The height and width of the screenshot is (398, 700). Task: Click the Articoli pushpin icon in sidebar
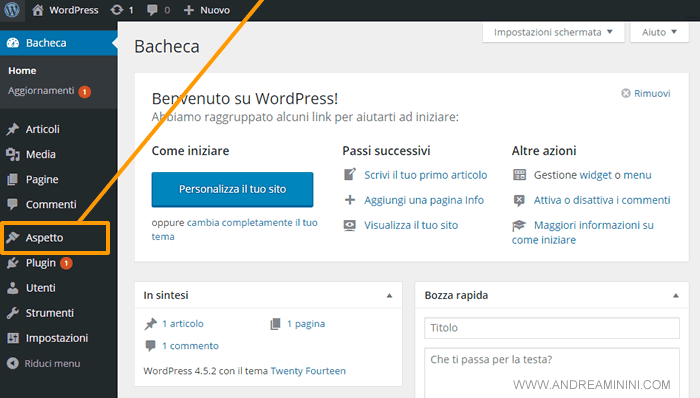pyautogui.click(x=12, y=129)
